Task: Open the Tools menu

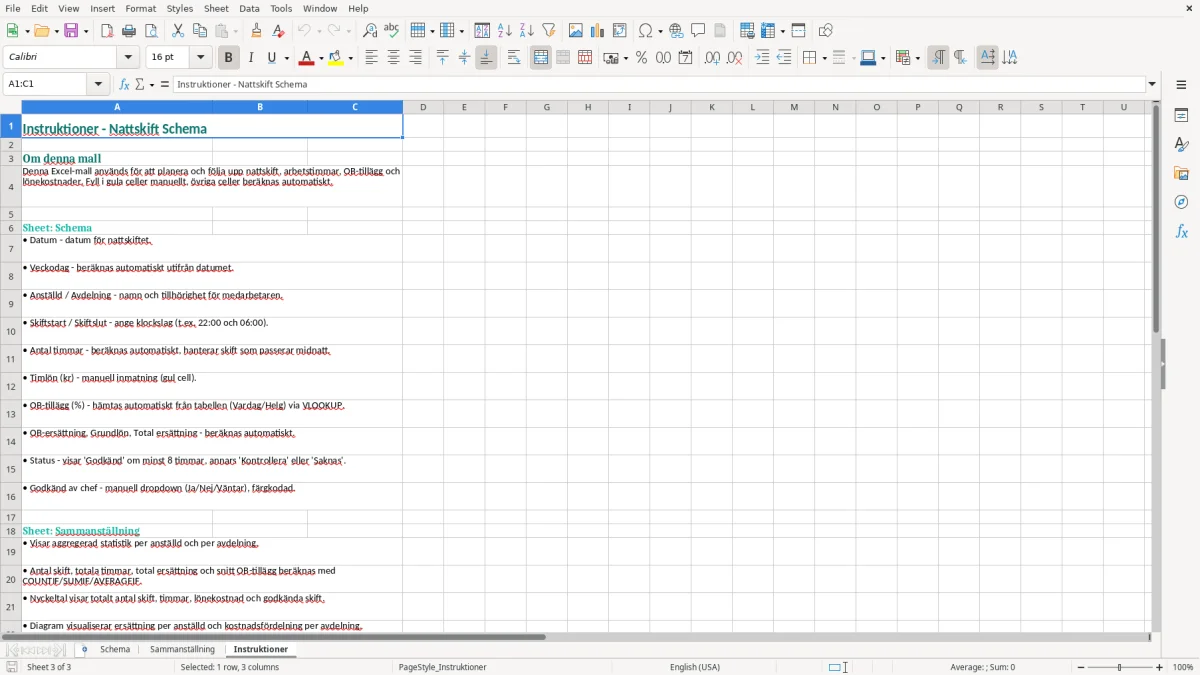Action: coord(281,8)
